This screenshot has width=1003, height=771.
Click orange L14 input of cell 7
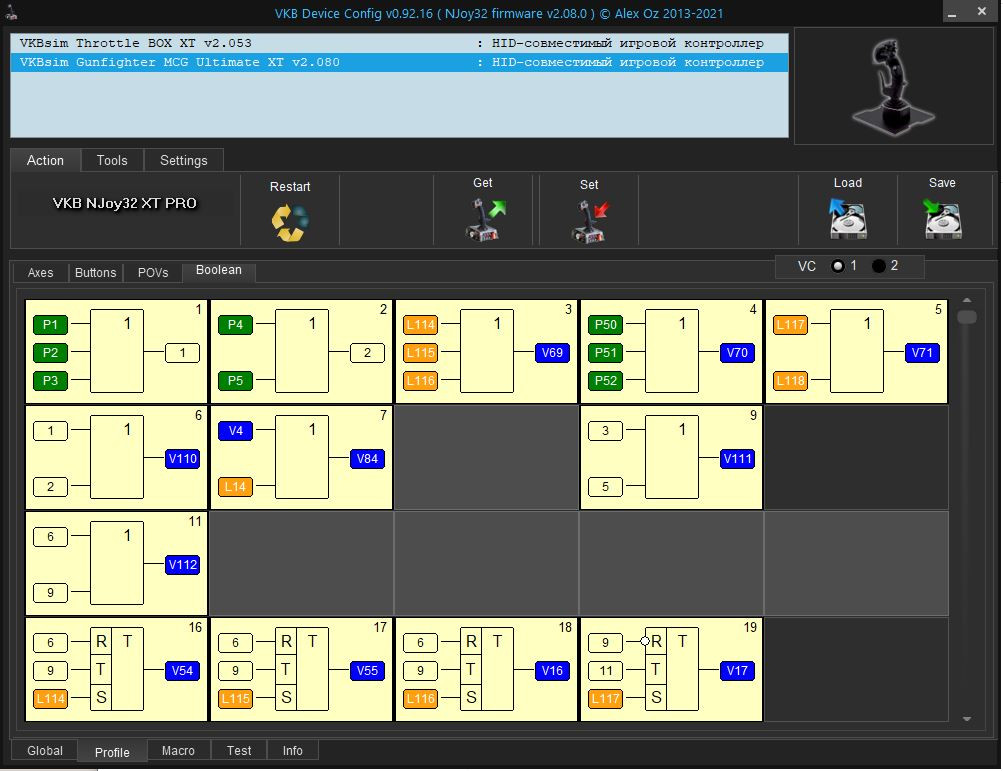coord(235,487)
